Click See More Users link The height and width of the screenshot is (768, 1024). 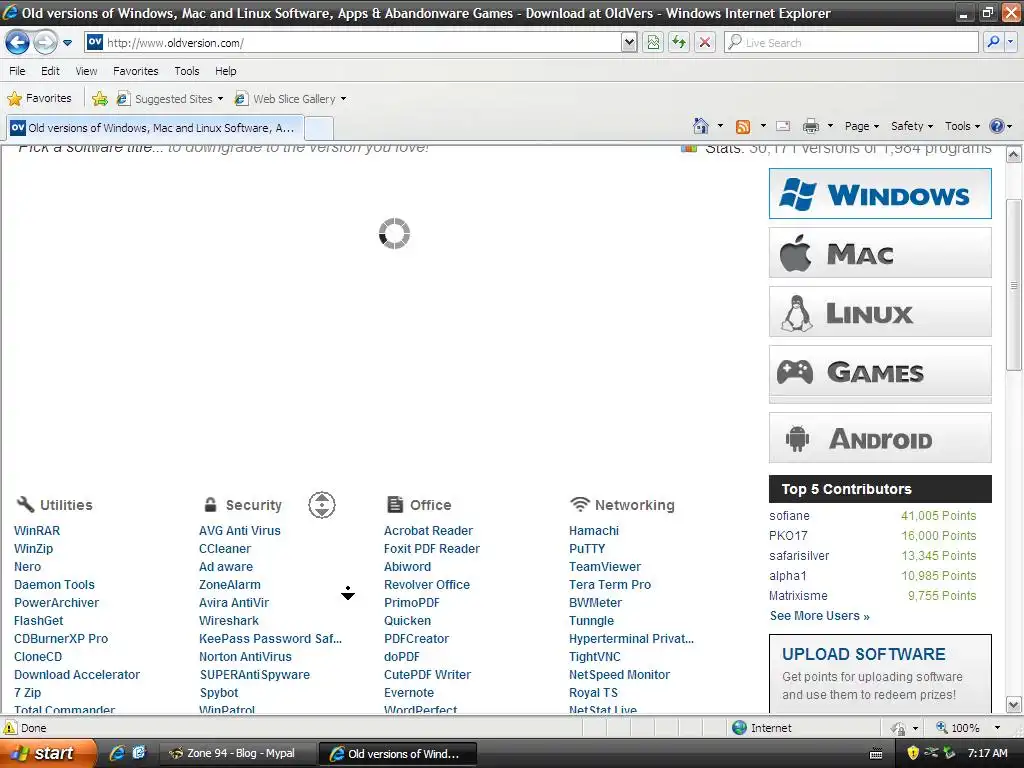tap(820, 616)
